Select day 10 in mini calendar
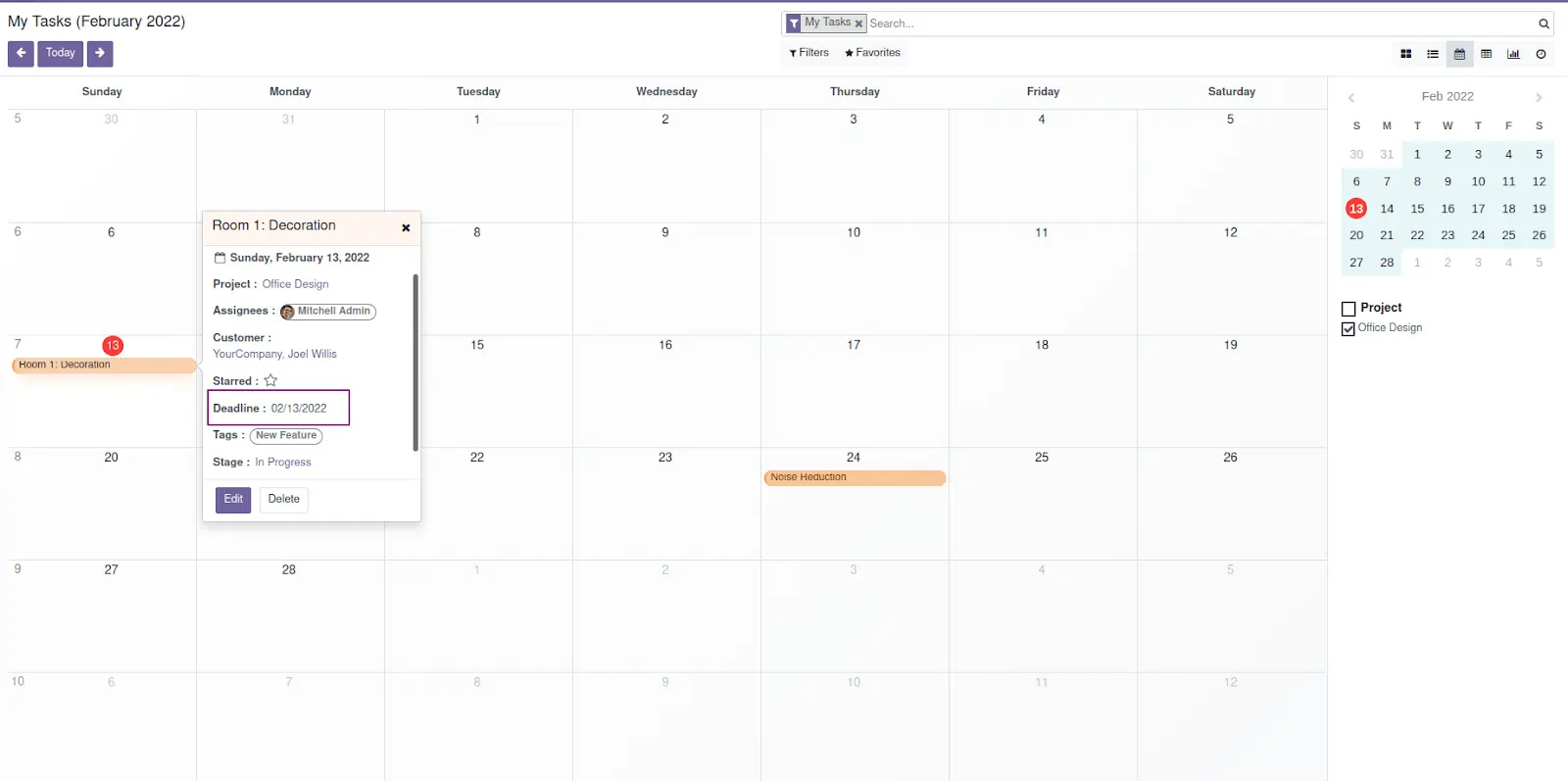The width and height of the screenshot is (1568, 781). [1478, 181]
